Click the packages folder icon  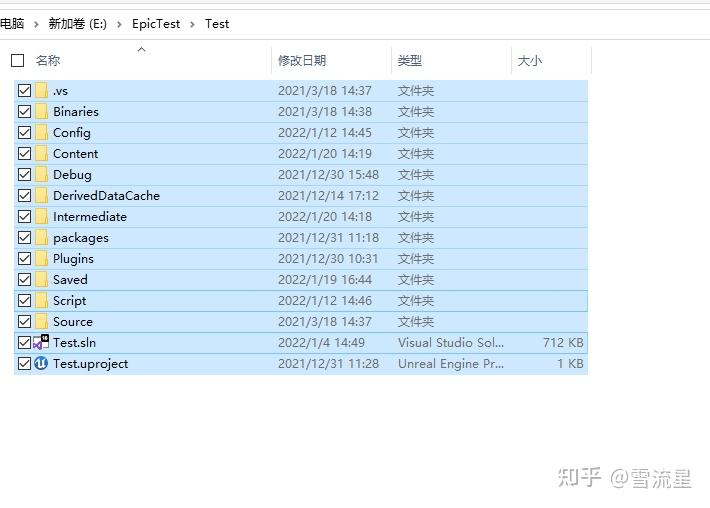coord(41,238)
